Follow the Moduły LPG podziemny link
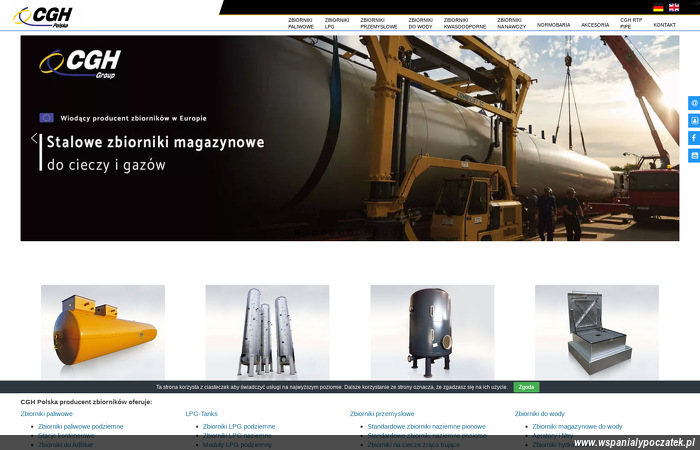 click(x=237, y=445)
